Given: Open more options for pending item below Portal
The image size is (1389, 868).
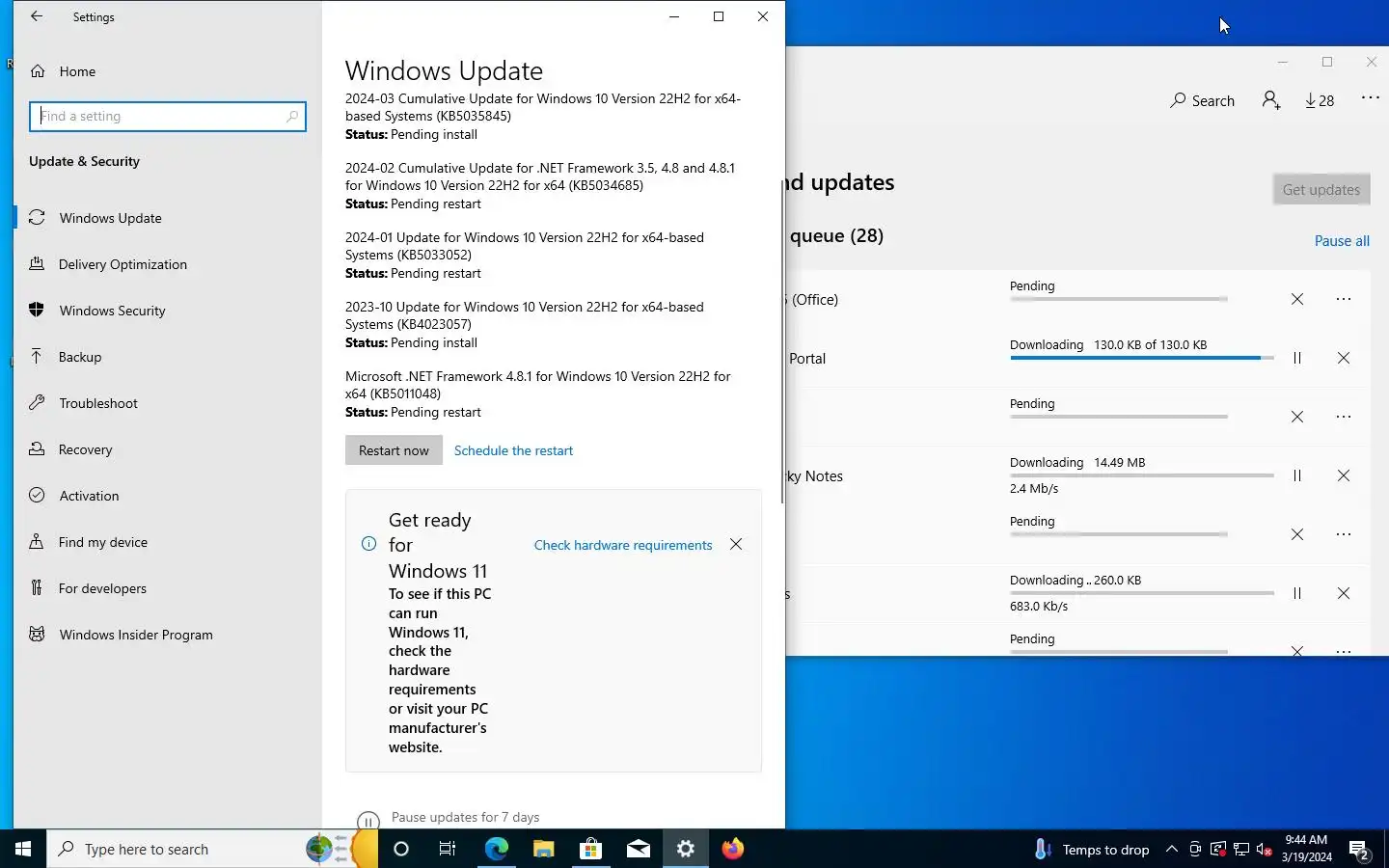Looking at the screenshot, I should [1344, 417].
